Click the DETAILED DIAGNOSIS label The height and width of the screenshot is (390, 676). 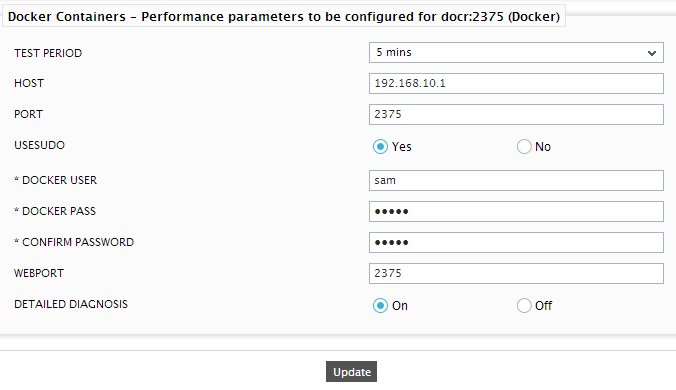click(x=71, y=304)
